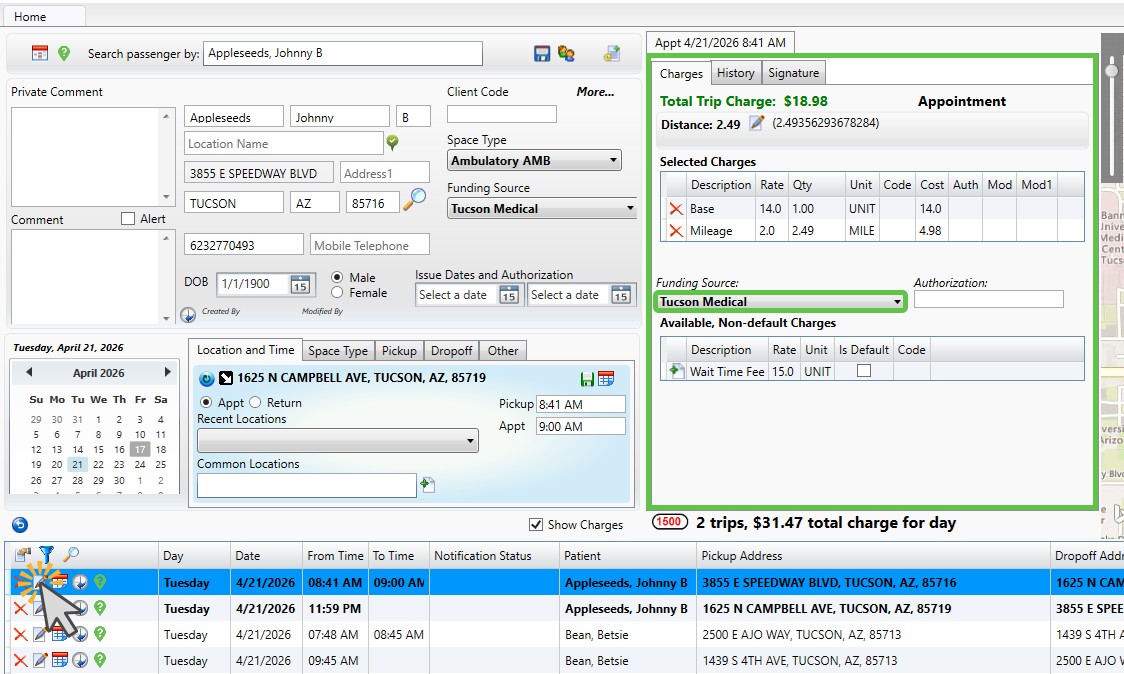Image resolution: width=1124 pixels, height=674 pixels.
Task: Open the Dropoff tab
Action: 451,351
